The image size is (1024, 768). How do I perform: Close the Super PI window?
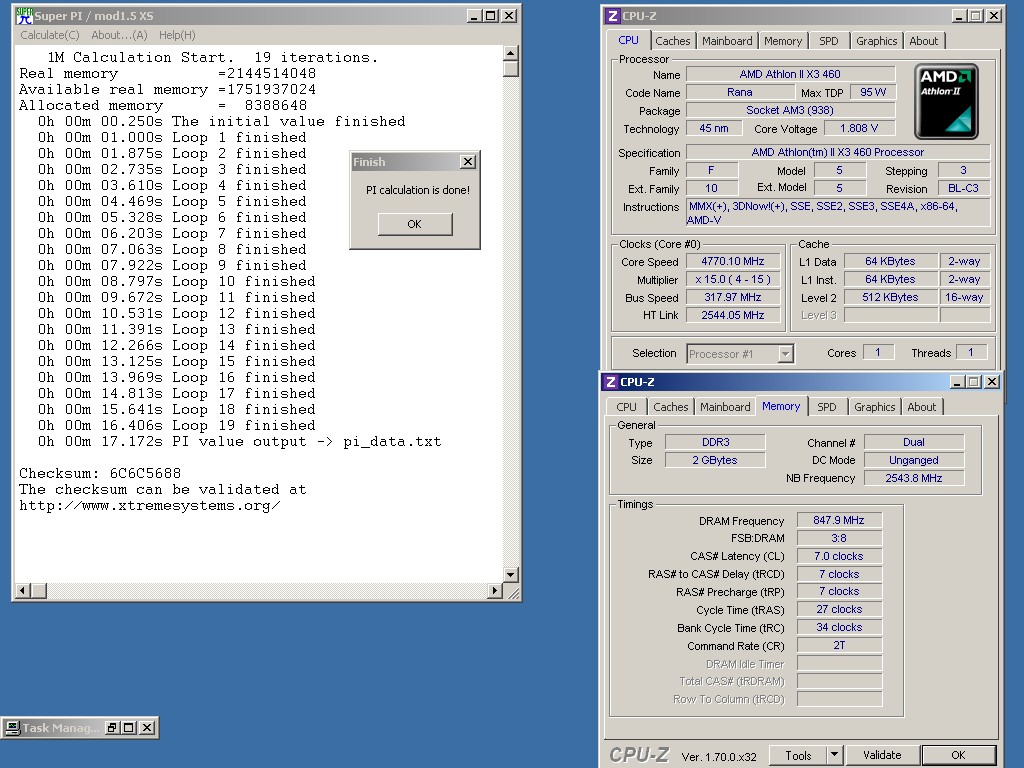(509, 16)
